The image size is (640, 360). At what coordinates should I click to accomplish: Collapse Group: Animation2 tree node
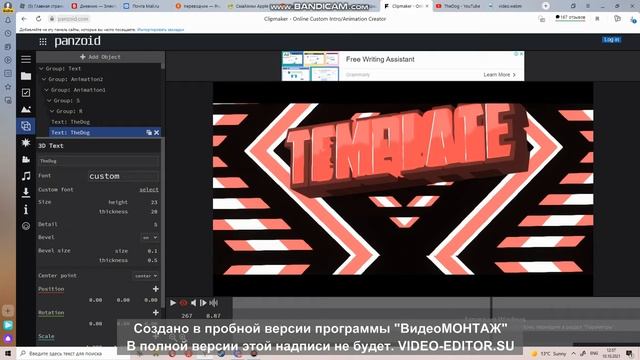44,79
